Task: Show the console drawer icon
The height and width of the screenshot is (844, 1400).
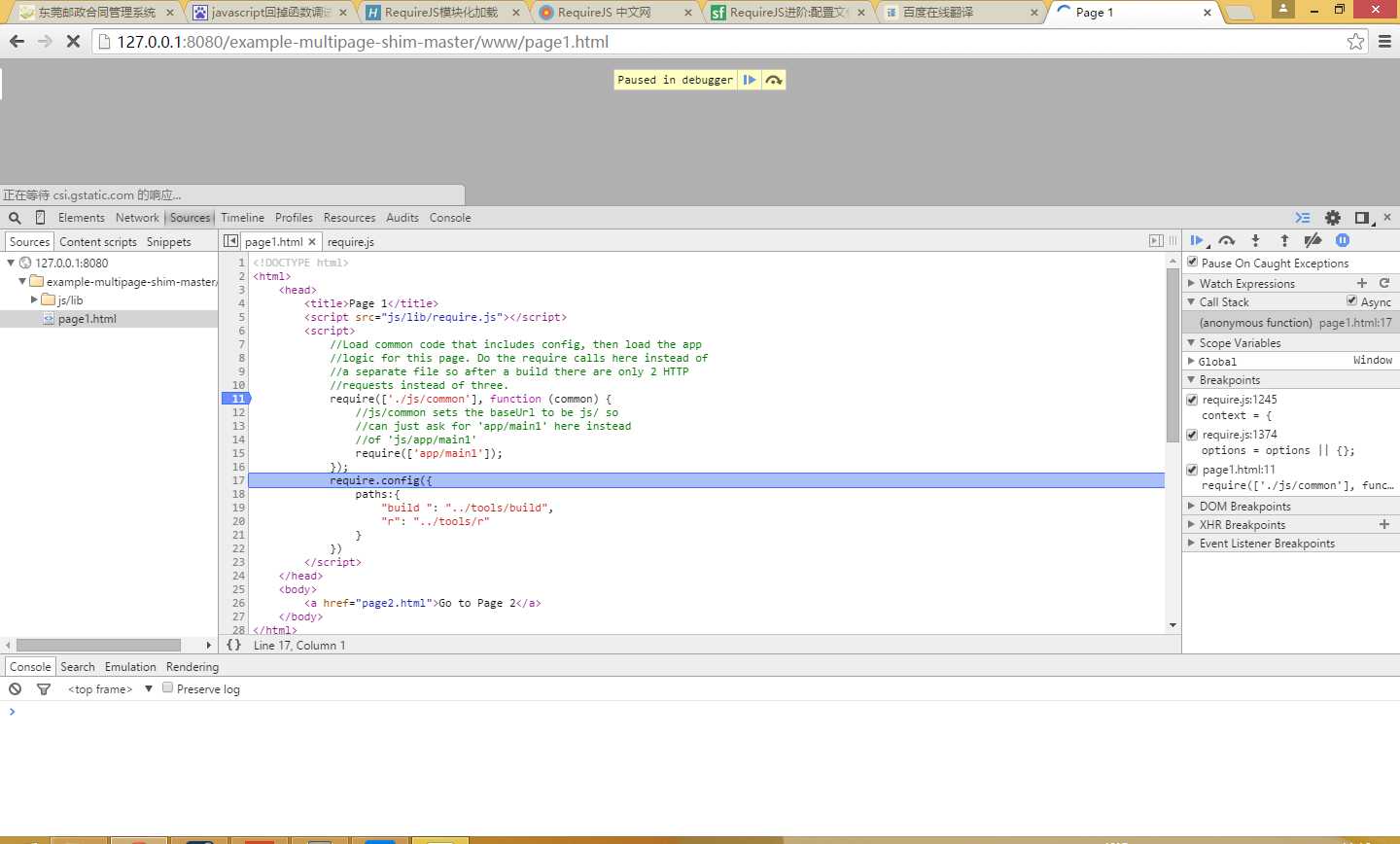Action: (x=1303, y=218)
